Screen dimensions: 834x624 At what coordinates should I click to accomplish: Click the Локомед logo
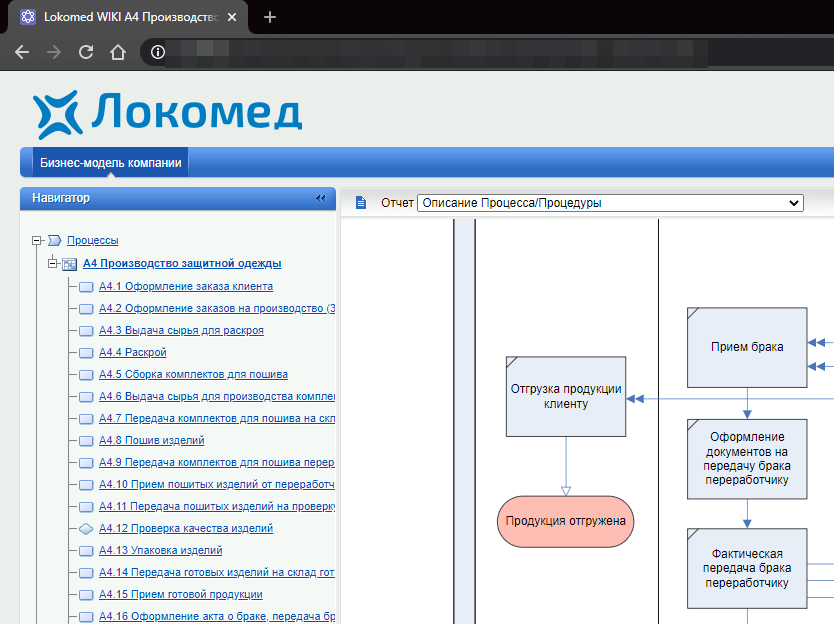167,113
